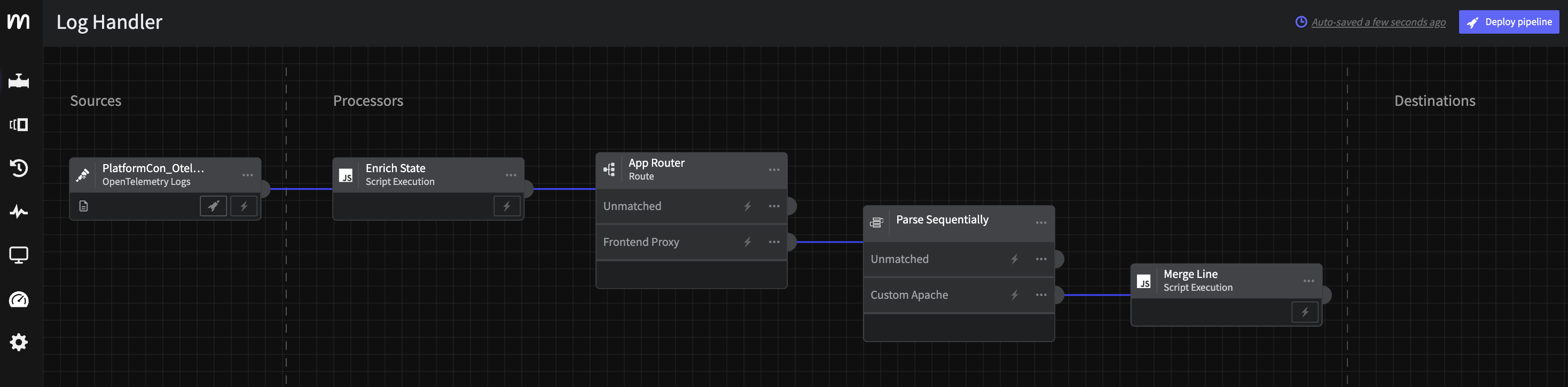Click output connector of PlatformCon_Otel node
Screen dimensions: 1568x387
pyautogui.click(x=265, y=189)
